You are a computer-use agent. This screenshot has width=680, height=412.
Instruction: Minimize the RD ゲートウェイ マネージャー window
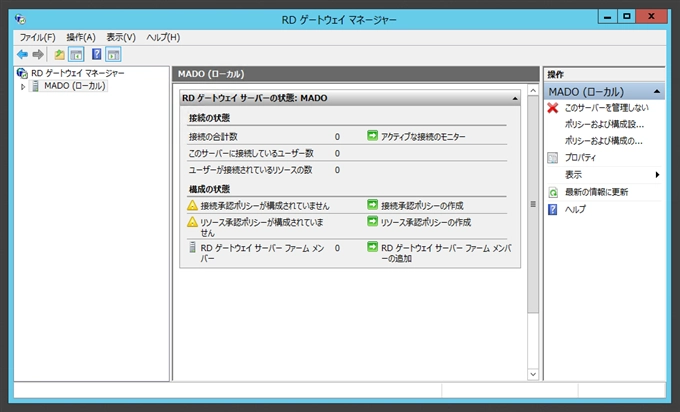(607, 16)
